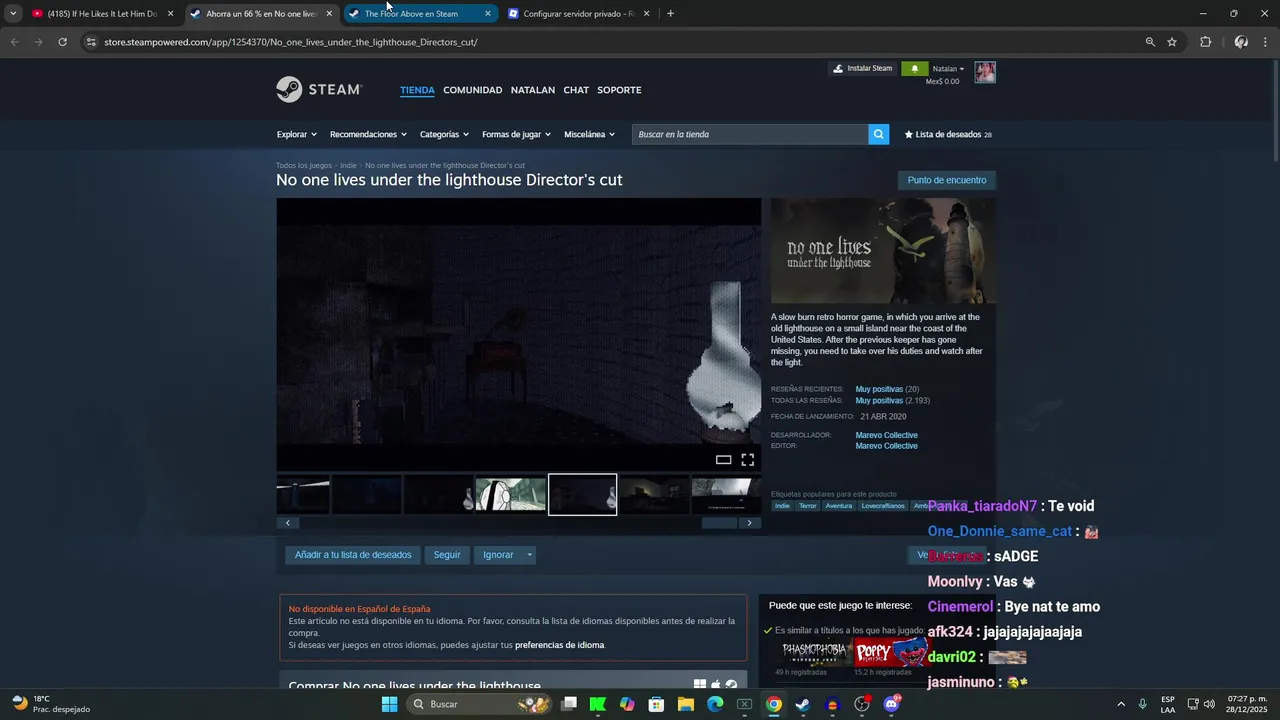This screenshot has height=720, width=1280.
Task: Enter fullscreen on the screenshot viewer
Action: point(747,460)
